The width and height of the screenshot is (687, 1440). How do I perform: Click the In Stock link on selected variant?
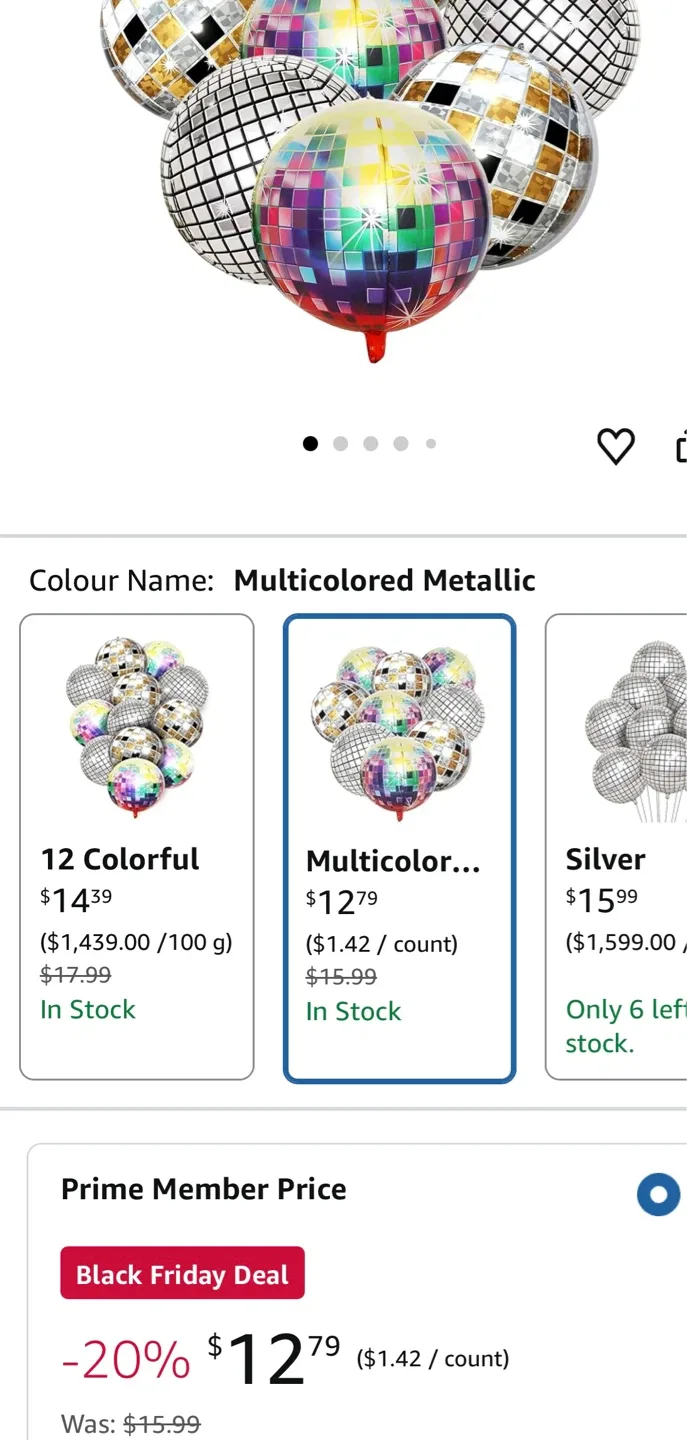pos(353,1011)
